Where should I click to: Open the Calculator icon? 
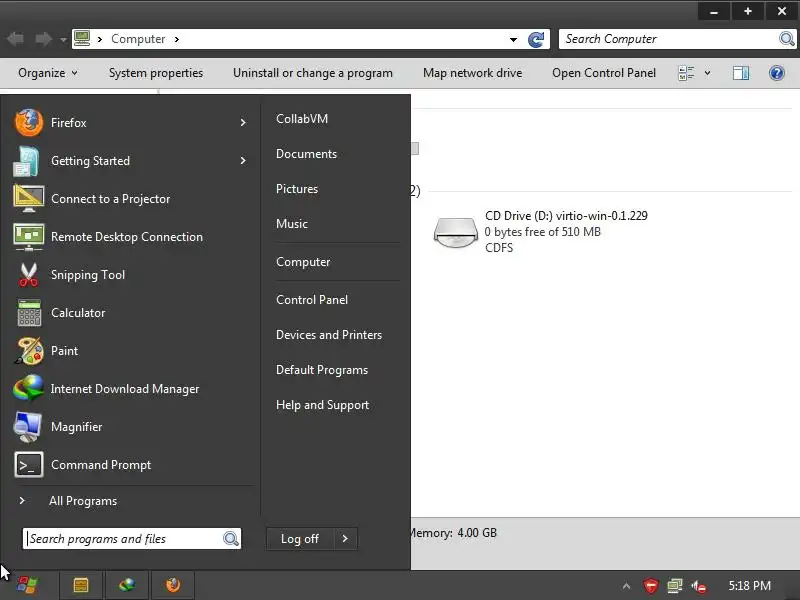pos(29,313)
